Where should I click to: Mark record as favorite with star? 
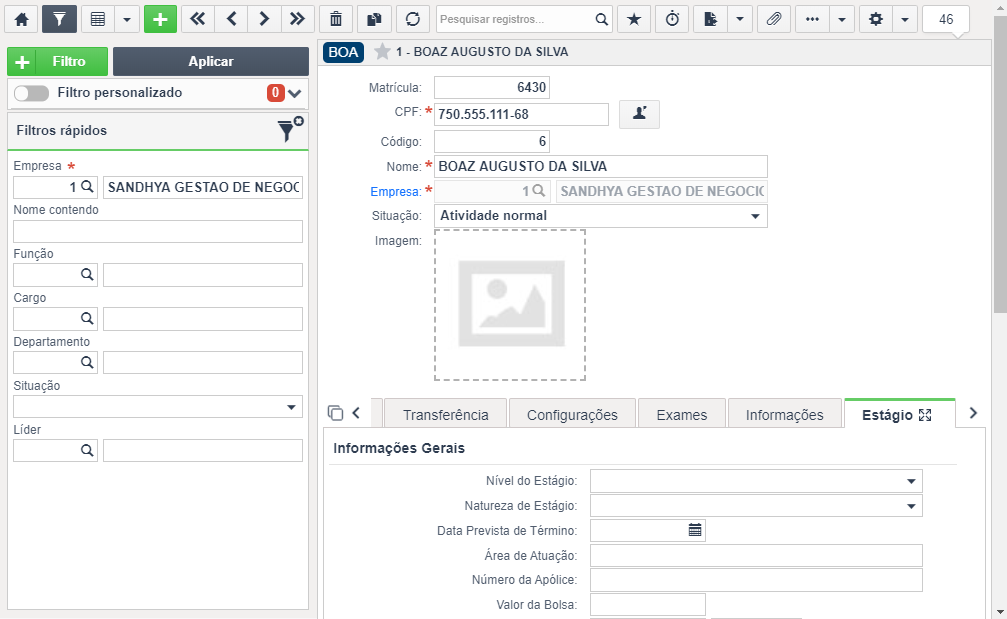pyautogui.click(x=382, y=51)
